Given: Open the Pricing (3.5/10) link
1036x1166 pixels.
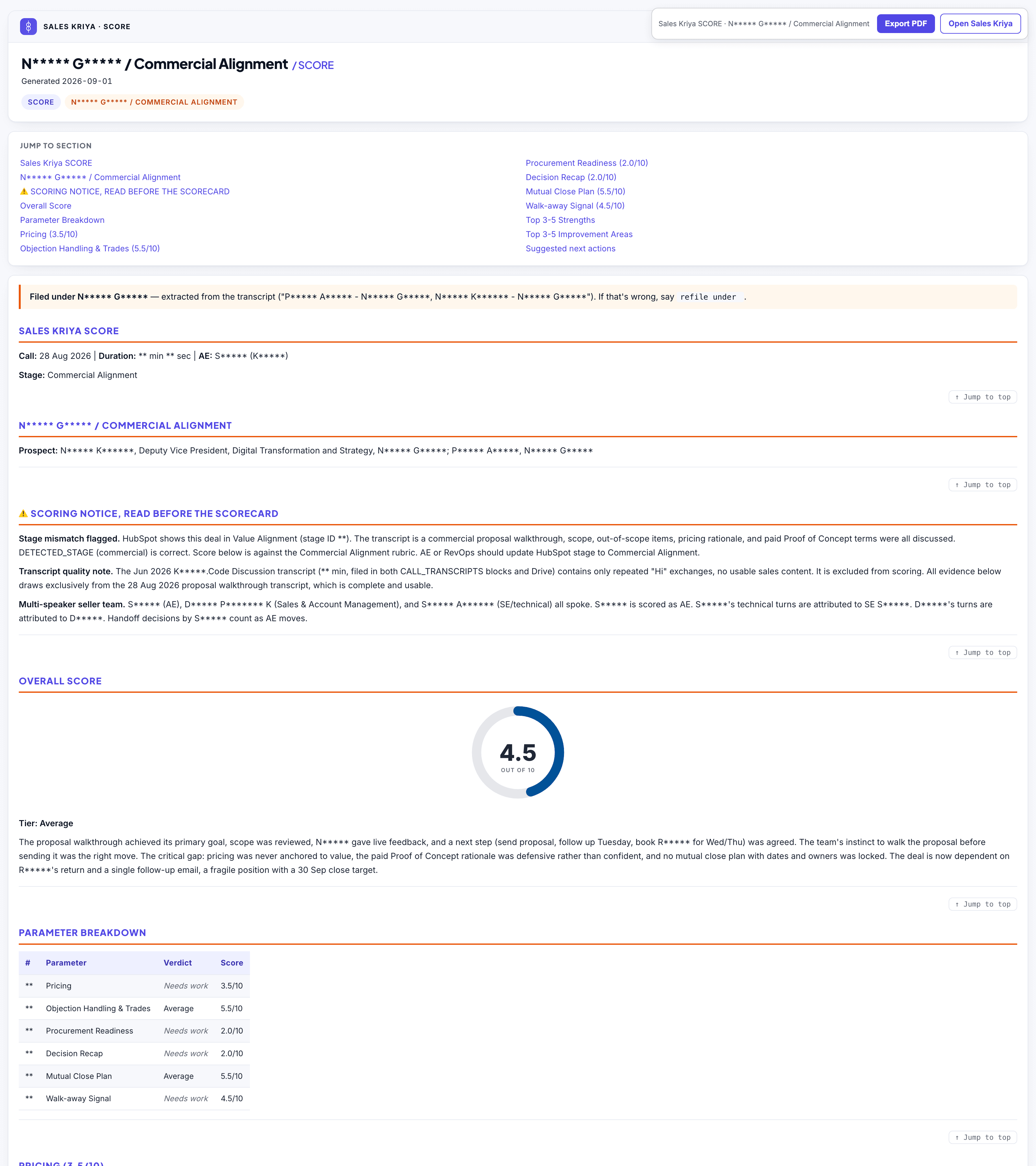Looking at the screenshot, I should click(x=49, y=234).
